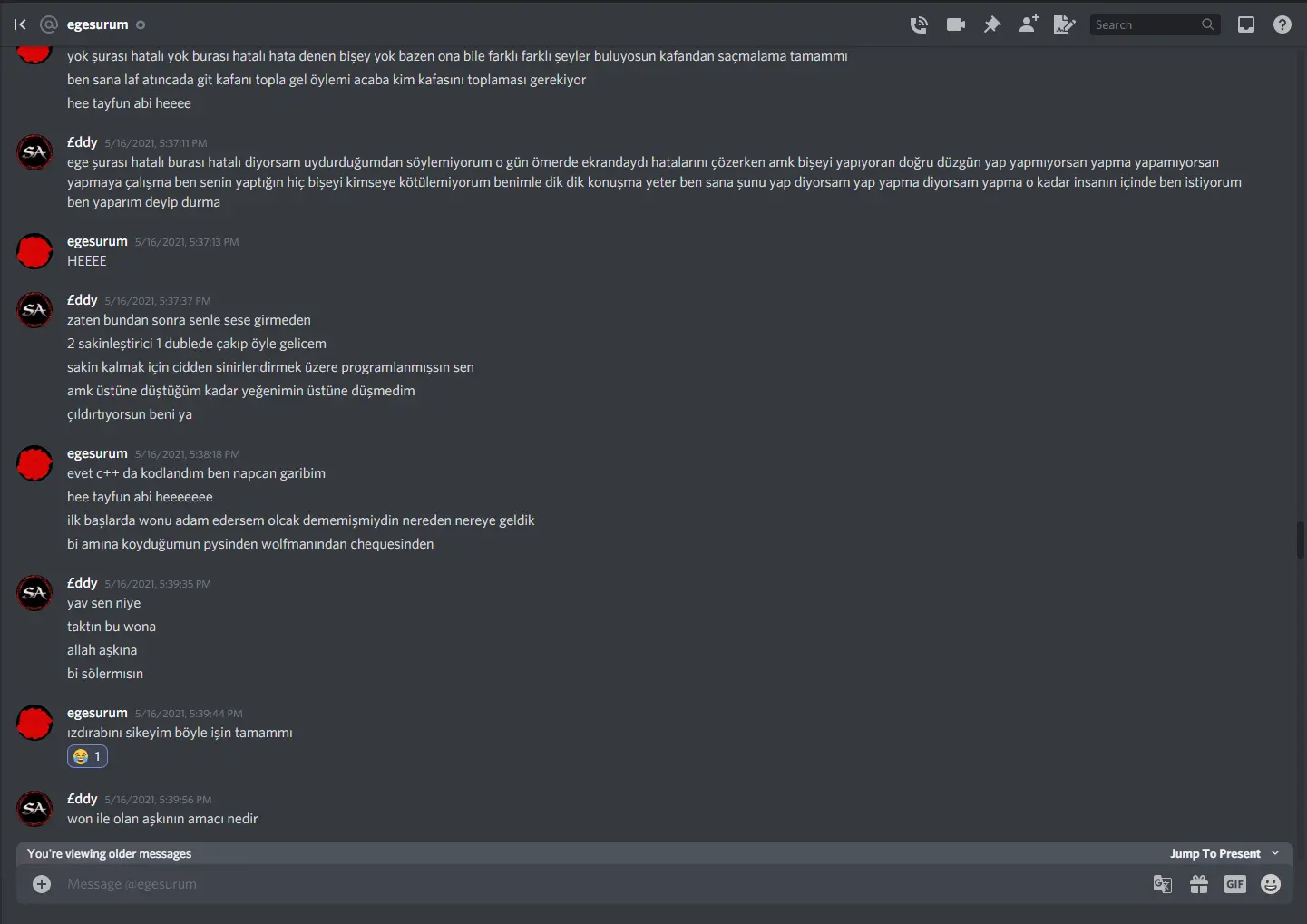Click Jump To Present
This screenshot has height=924, width=1307.
coord(1214,853)
